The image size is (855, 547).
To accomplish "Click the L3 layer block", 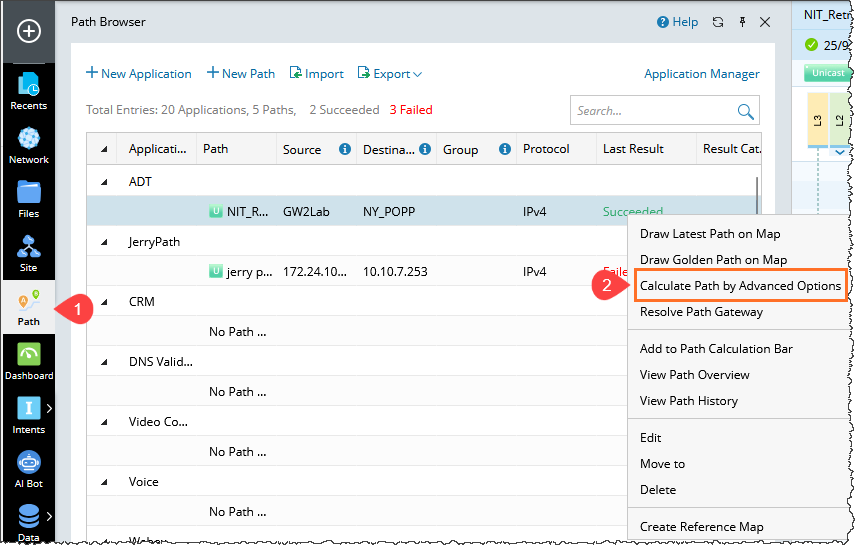I will (x=817, y=120).
